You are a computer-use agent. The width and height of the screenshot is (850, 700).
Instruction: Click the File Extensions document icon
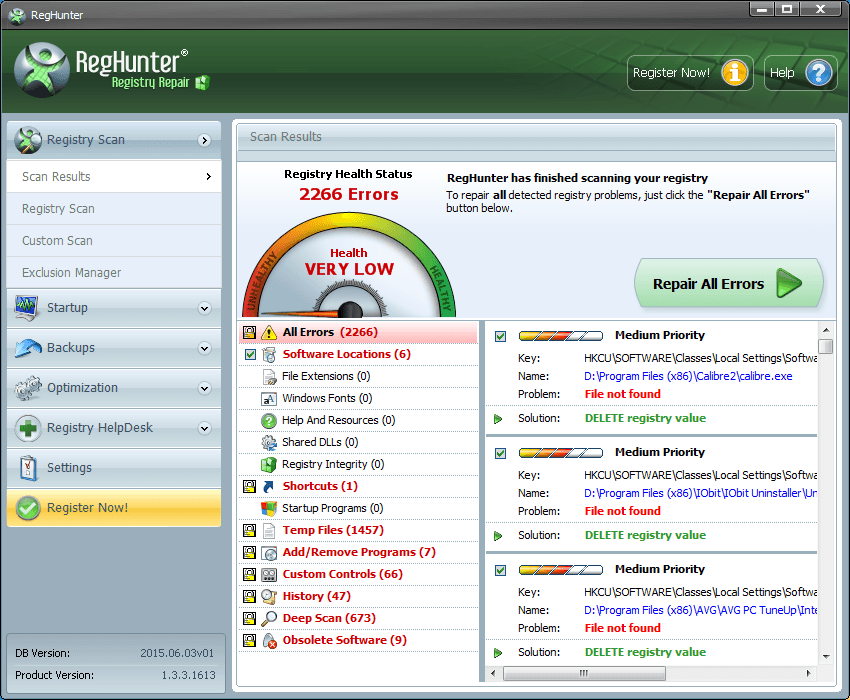[x=269, y=376]
